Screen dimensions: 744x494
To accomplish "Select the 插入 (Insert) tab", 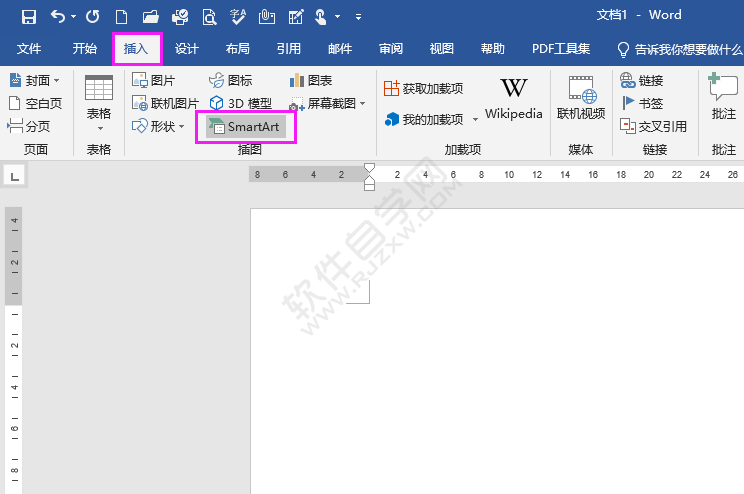I will click(136, 49).
